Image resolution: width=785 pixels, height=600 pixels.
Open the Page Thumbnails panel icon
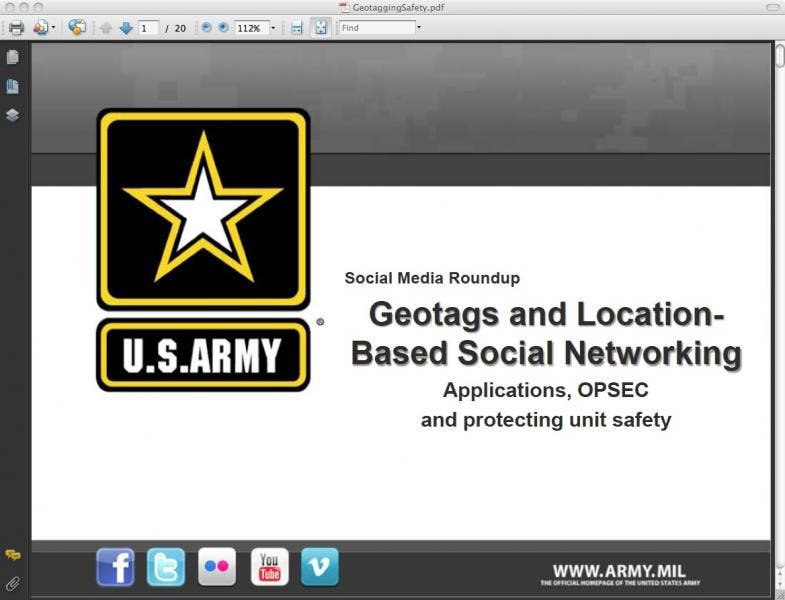13,57
